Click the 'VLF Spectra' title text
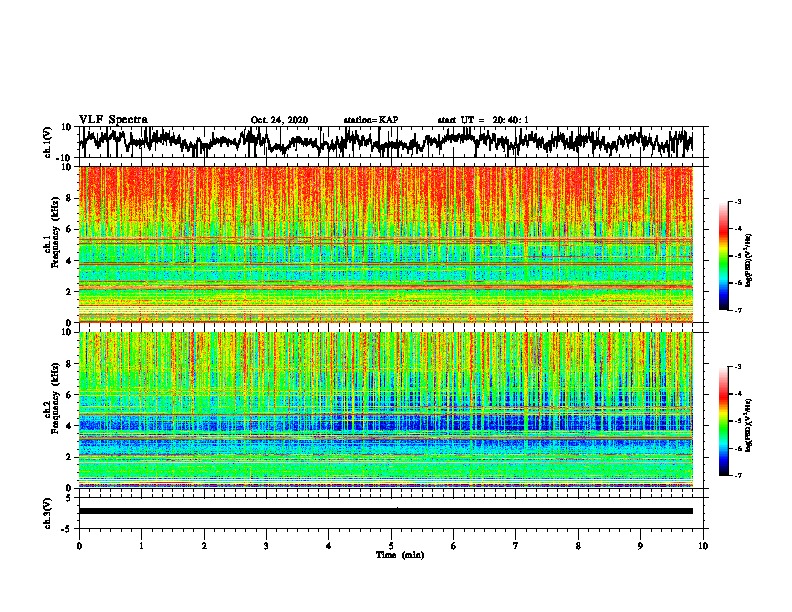 click(x=113, y=120)
